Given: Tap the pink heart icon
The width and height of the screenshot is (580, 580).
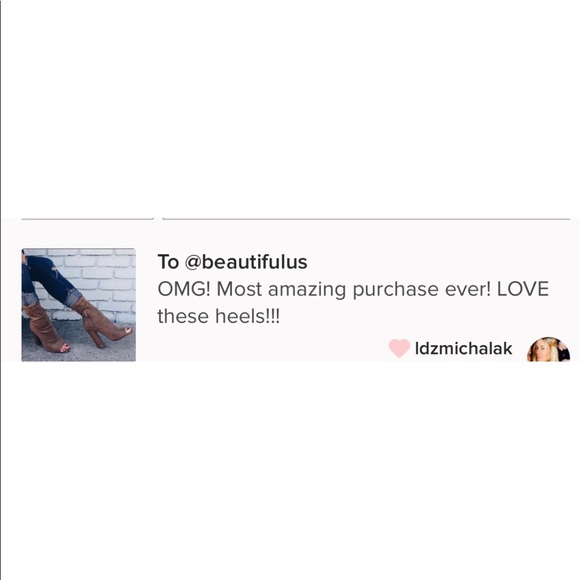Looking at the screenshot, I should point(399,348).
